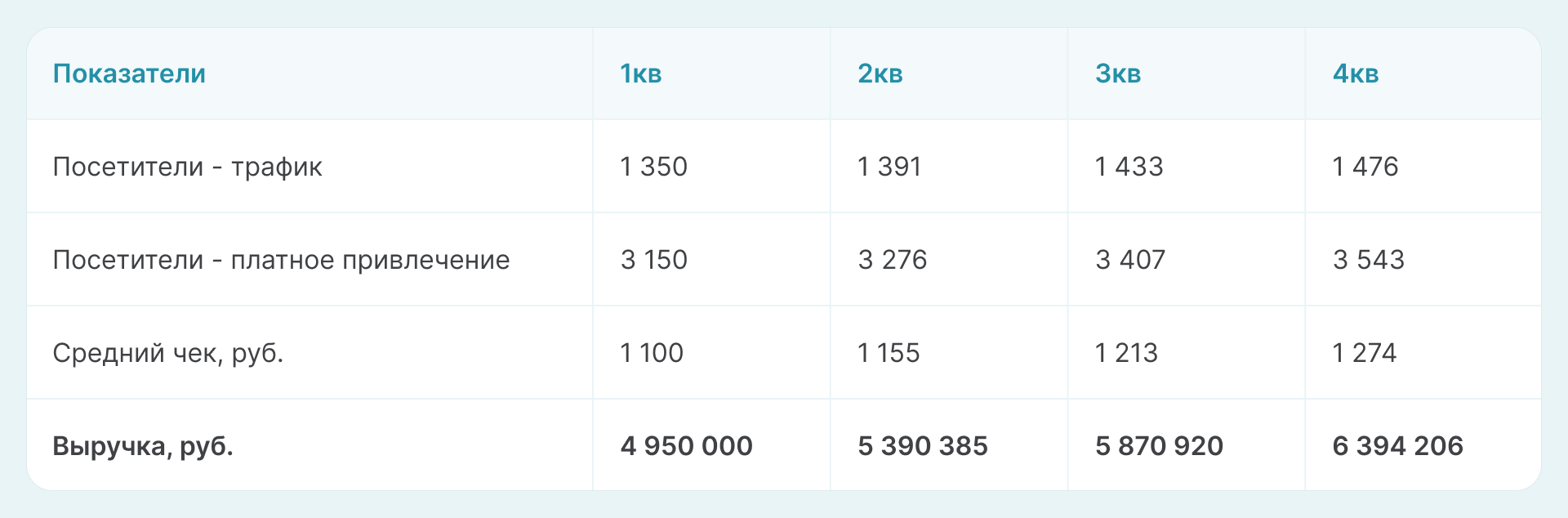Click revenue value 4 950 000
1568x518 pixels.
pyautogui.click(x=686, y=446)
